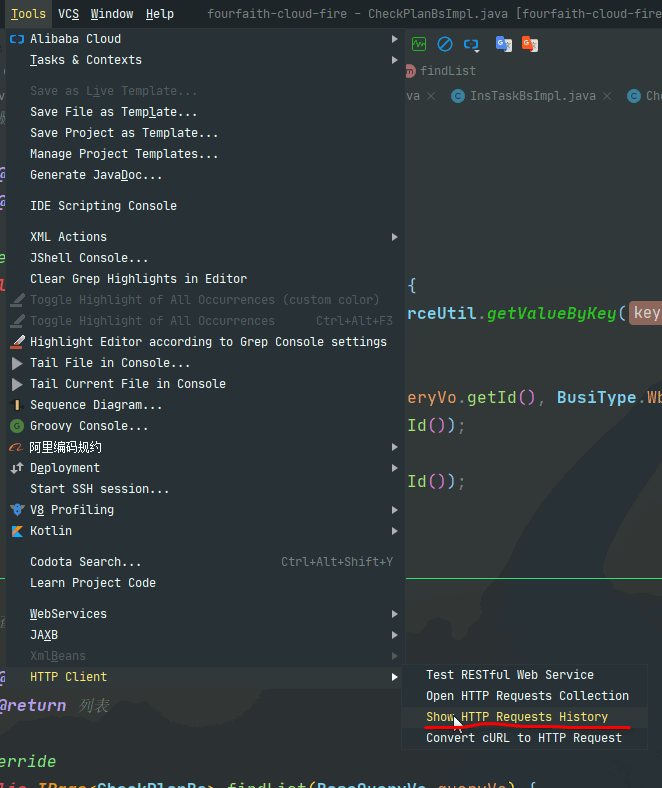
Task: Open the Tools menu
Action: click(28, 14)
